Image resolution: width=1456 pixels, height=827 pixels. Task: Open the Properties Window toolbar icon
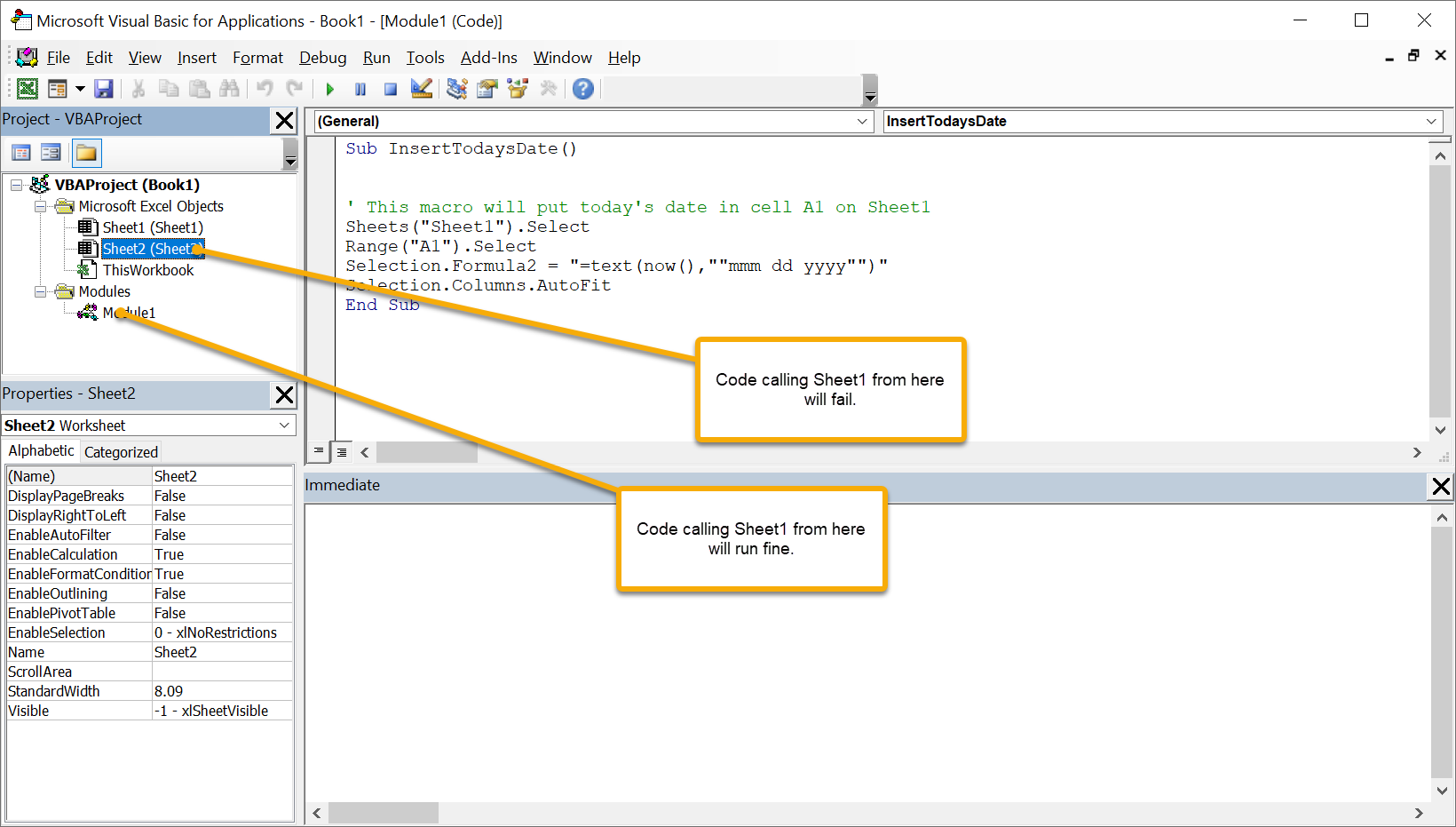487,89
